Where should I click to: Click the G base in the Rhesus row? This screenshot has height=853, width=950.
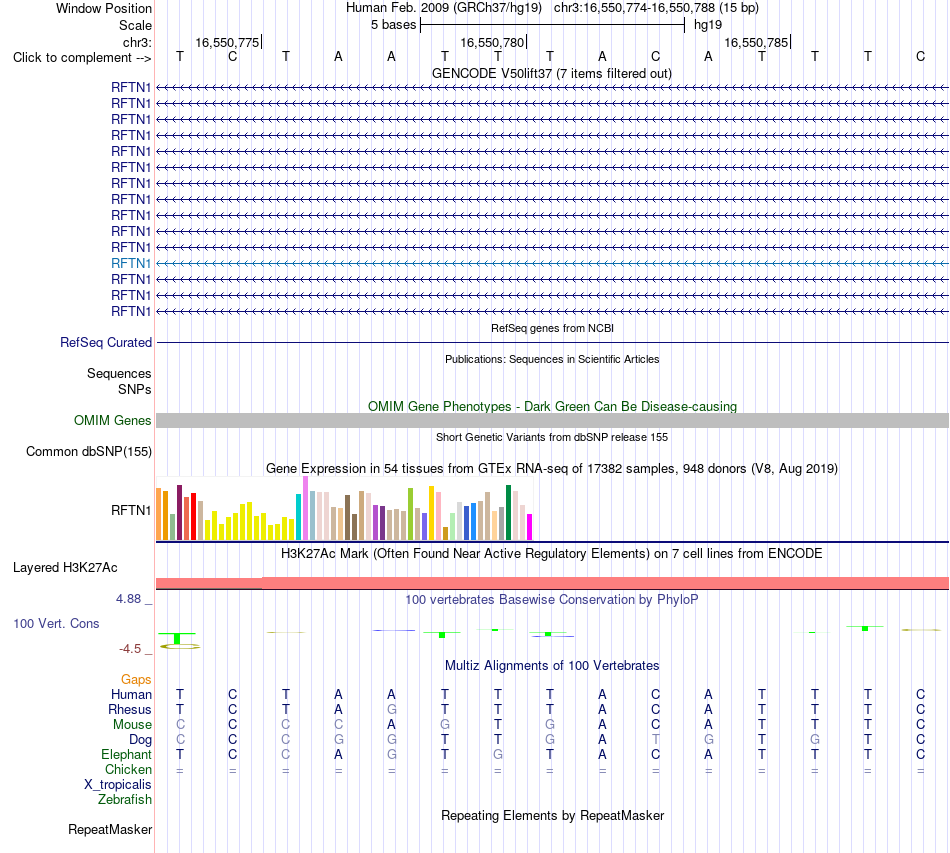click(391, 709)
